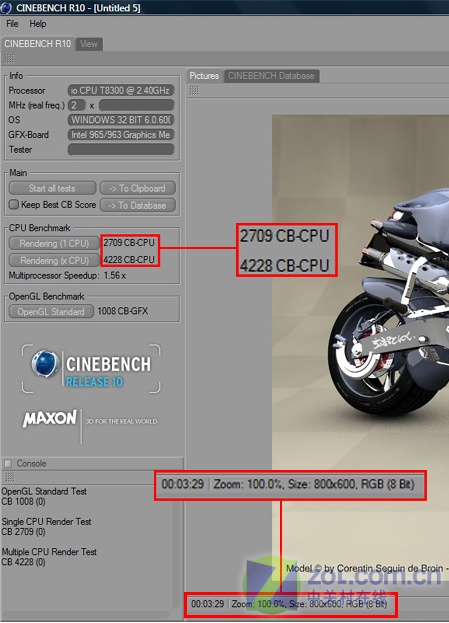Click the Multiprocessor Speedup 1.56 x text

(x=67, y=275)
